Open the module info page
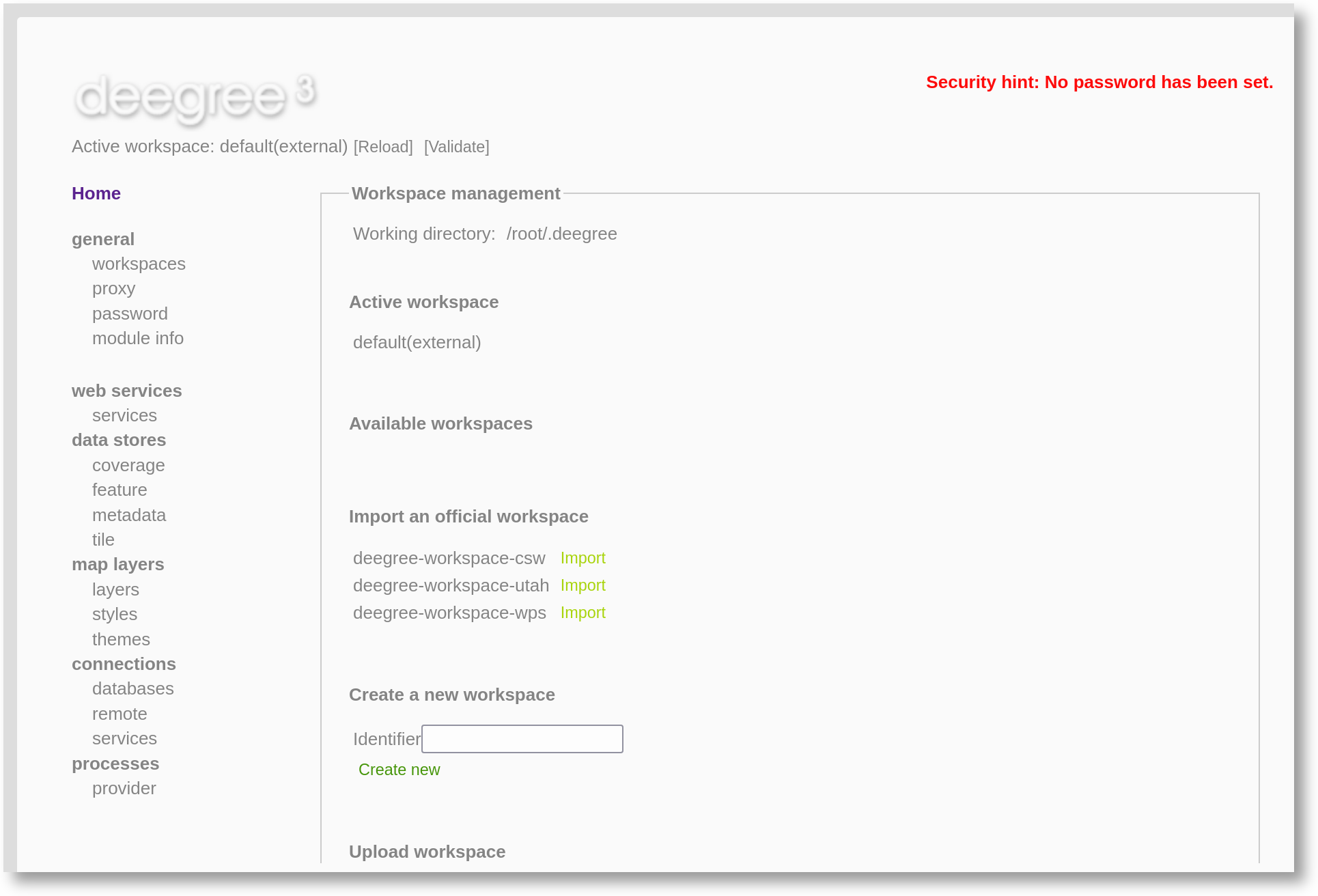The image size is (1318, 896). 137,338
